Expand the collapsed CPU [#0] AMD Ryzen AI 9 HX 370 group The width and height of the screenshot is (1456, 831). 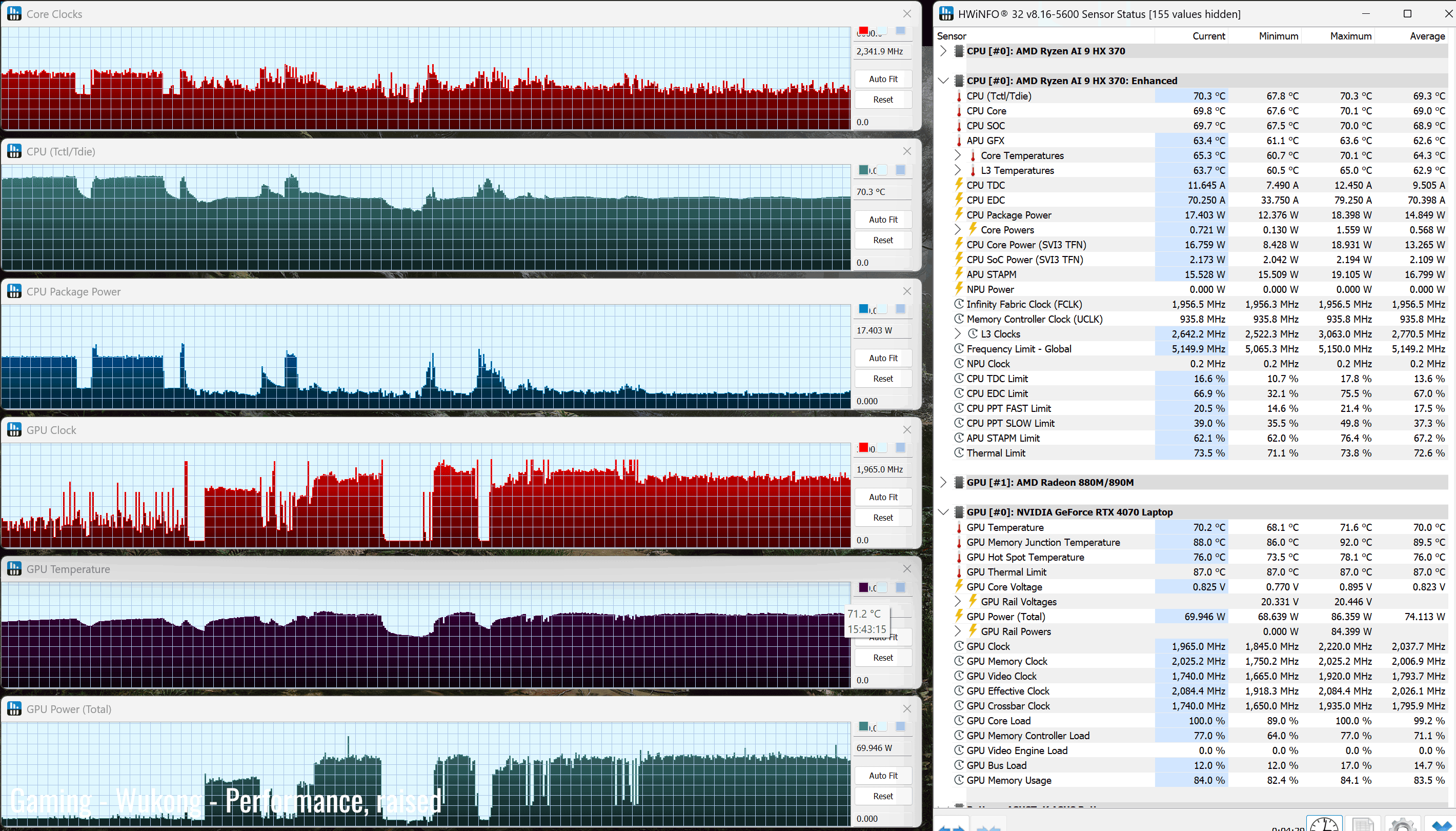pos(943,51)
